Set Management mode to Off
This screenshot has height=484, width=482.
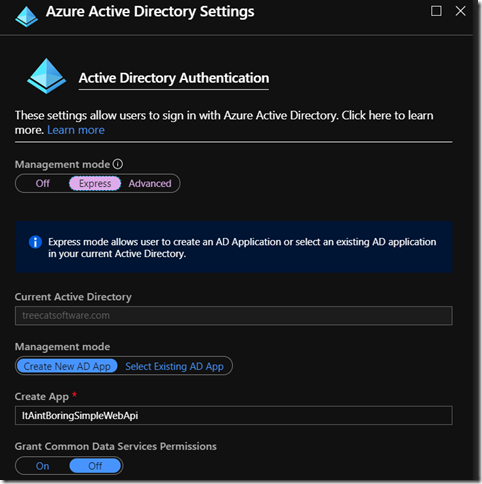pos(43,183)
